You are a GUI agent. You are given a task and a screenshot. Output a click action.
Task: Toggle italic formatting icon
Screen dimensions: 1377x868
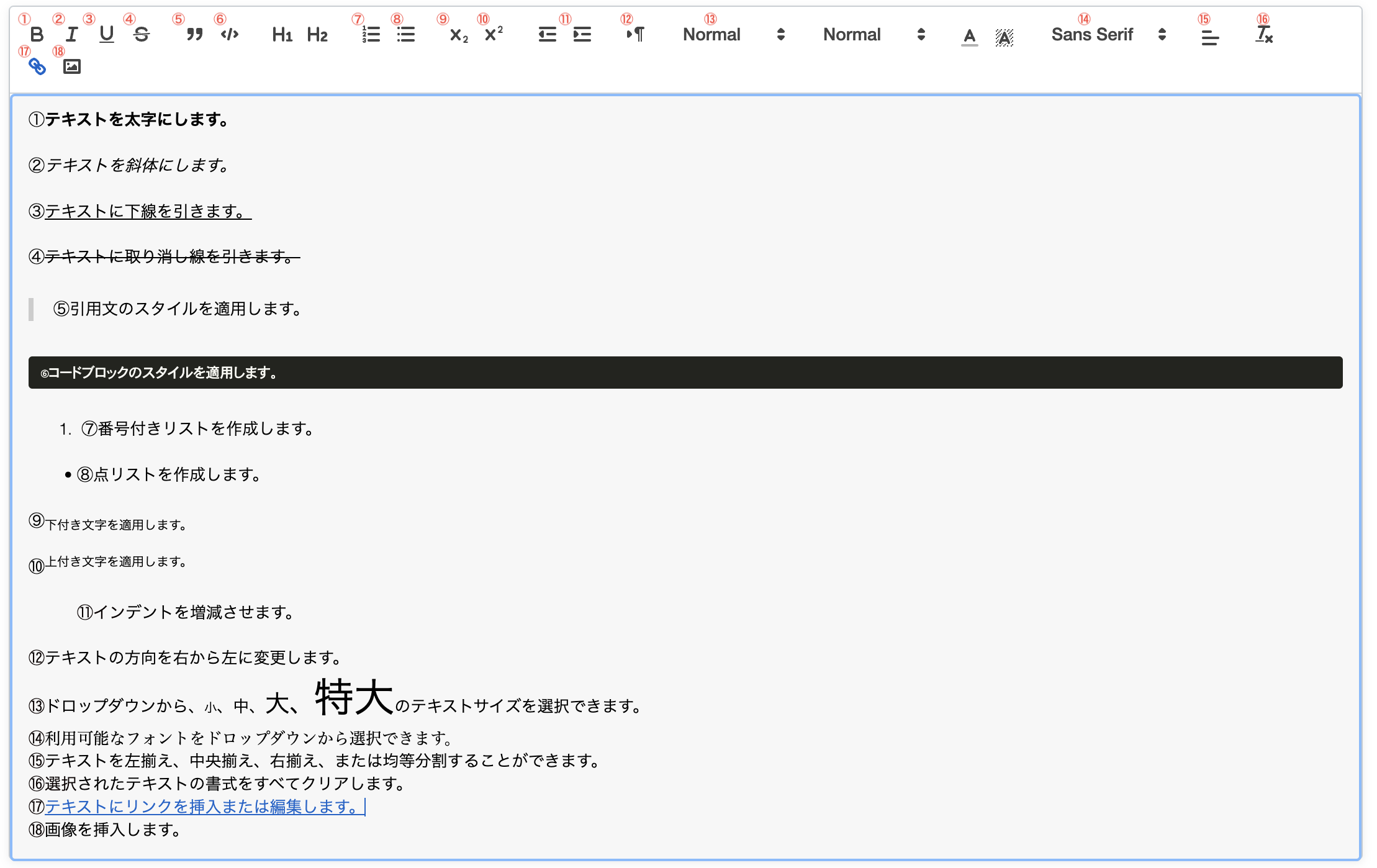[x=72, y=35]
